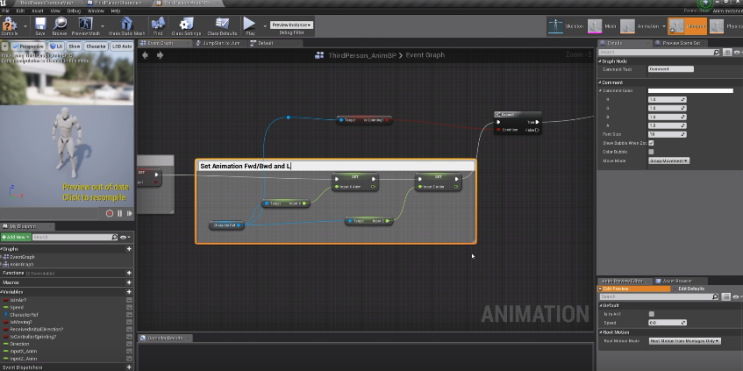Open the Move Mode Group Movement dropdown
This screenshot has height=371, width=743.
pyautogui.click(x=669, y=161)
